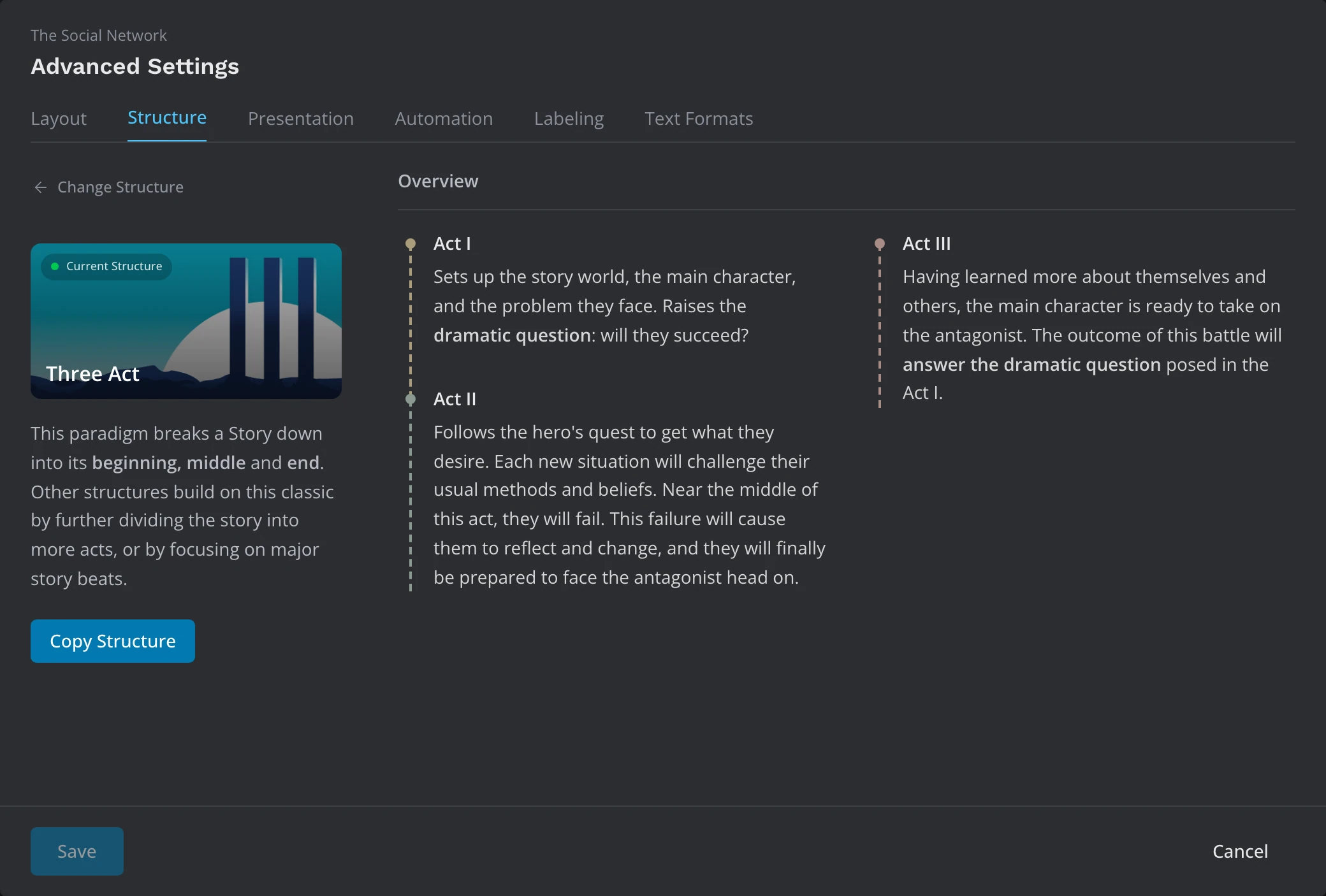The image size is (1326, 896).
Task: Go to the Presentation tab
Action: tap(301, 119)
